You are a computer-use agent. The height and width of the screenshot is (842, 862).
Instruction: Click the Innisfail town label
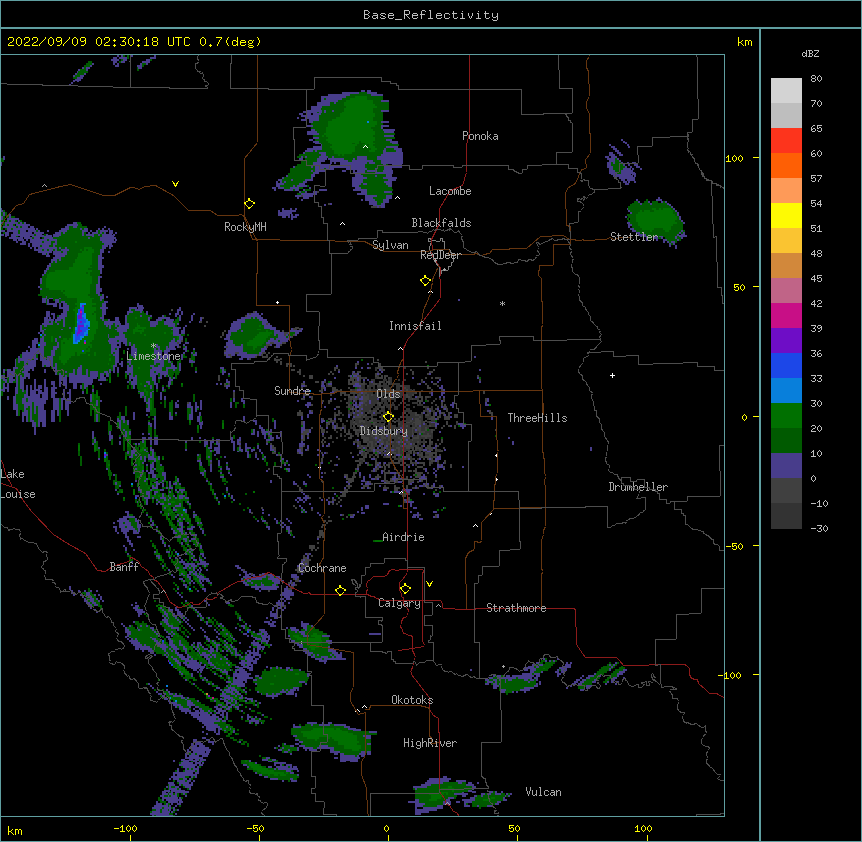click(x=415, y=326)
